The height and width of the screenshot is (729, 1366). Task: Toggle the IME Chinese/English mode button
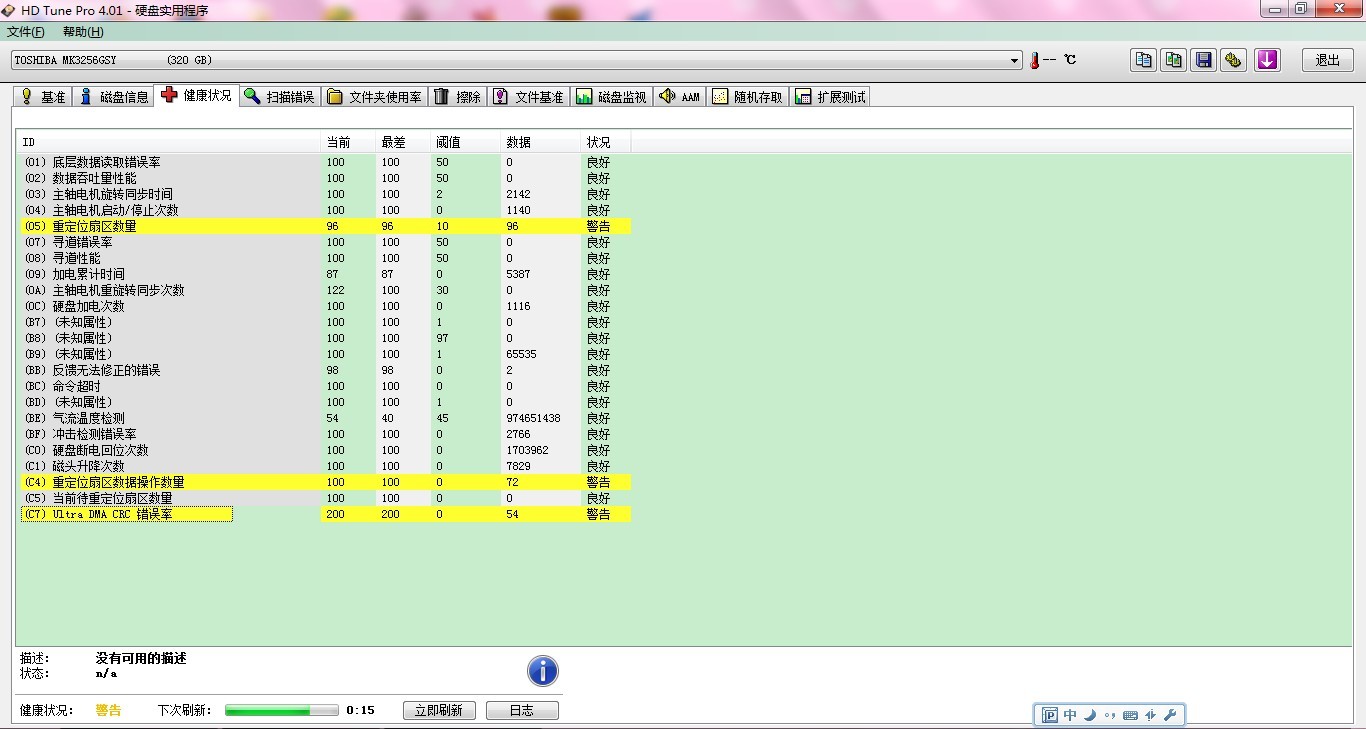point(1070,715)
